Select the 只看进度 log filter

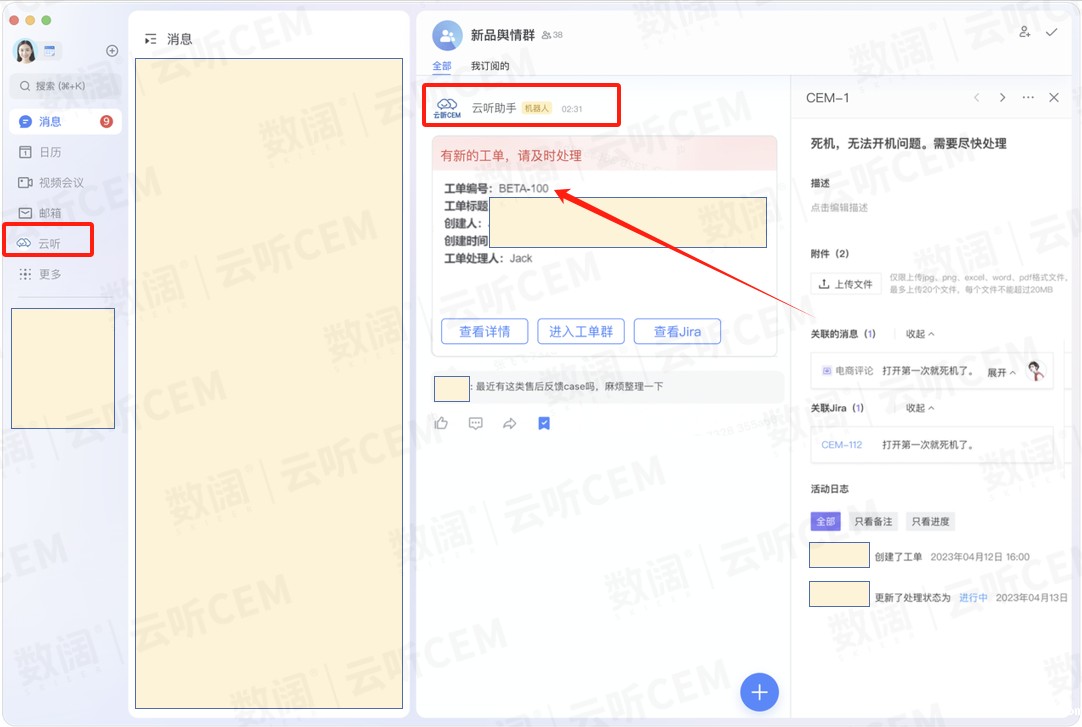coord(930,521)
